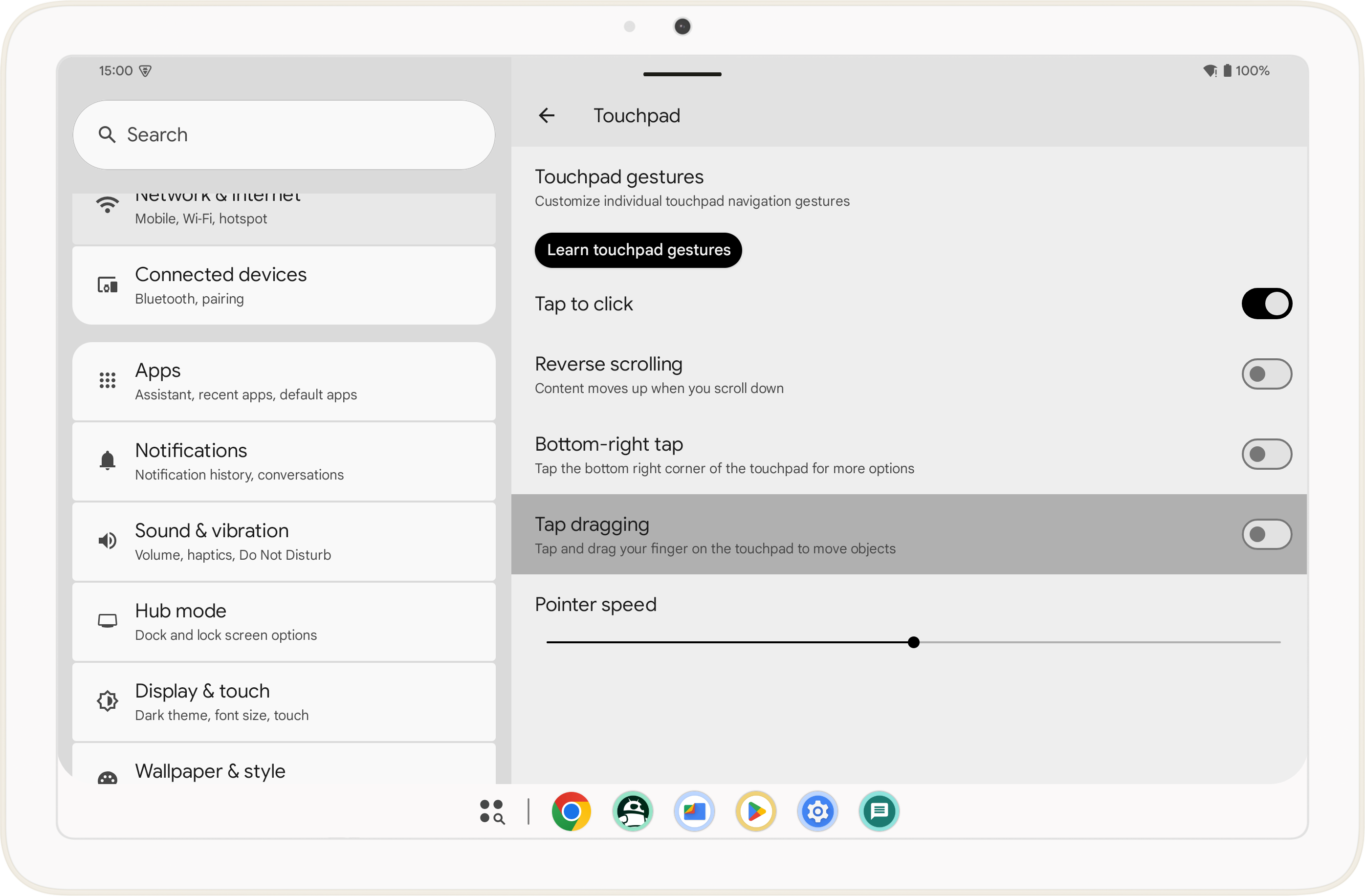1365x896 pixels.
Task: Open Frameo app from taskbar
Action: click(694, 811)
